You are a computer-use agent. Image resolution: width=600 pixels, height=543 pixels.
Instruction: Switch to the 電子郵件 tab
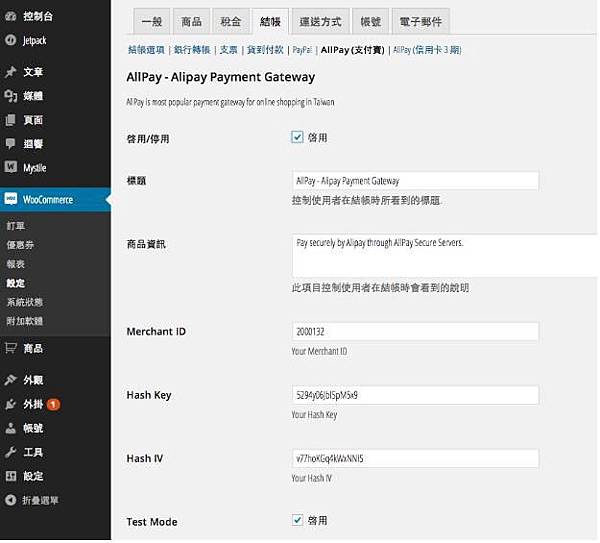421,22
